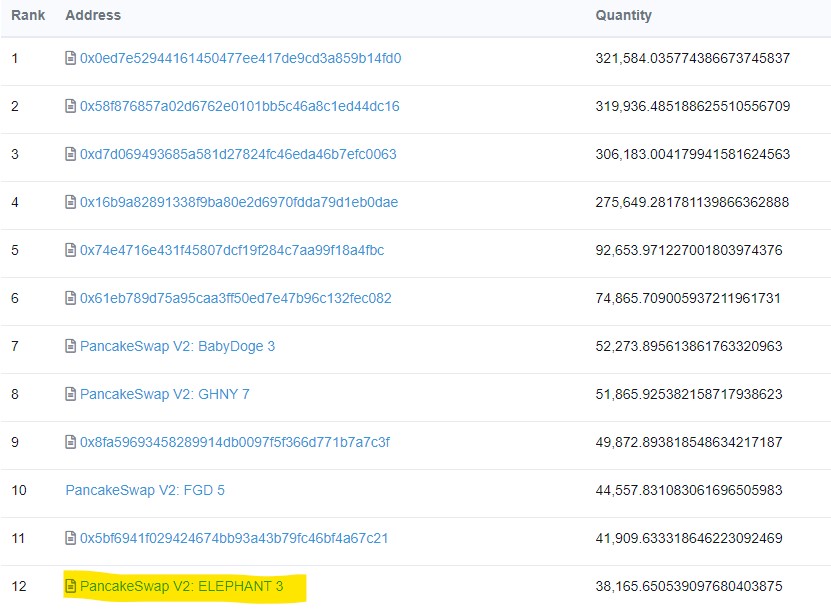Viewport: 831px width, 611px height.
Task: Open address 0x8fa59693458289914db0097f5f366d771b7a7c3f
Action: tap(235, 442)
